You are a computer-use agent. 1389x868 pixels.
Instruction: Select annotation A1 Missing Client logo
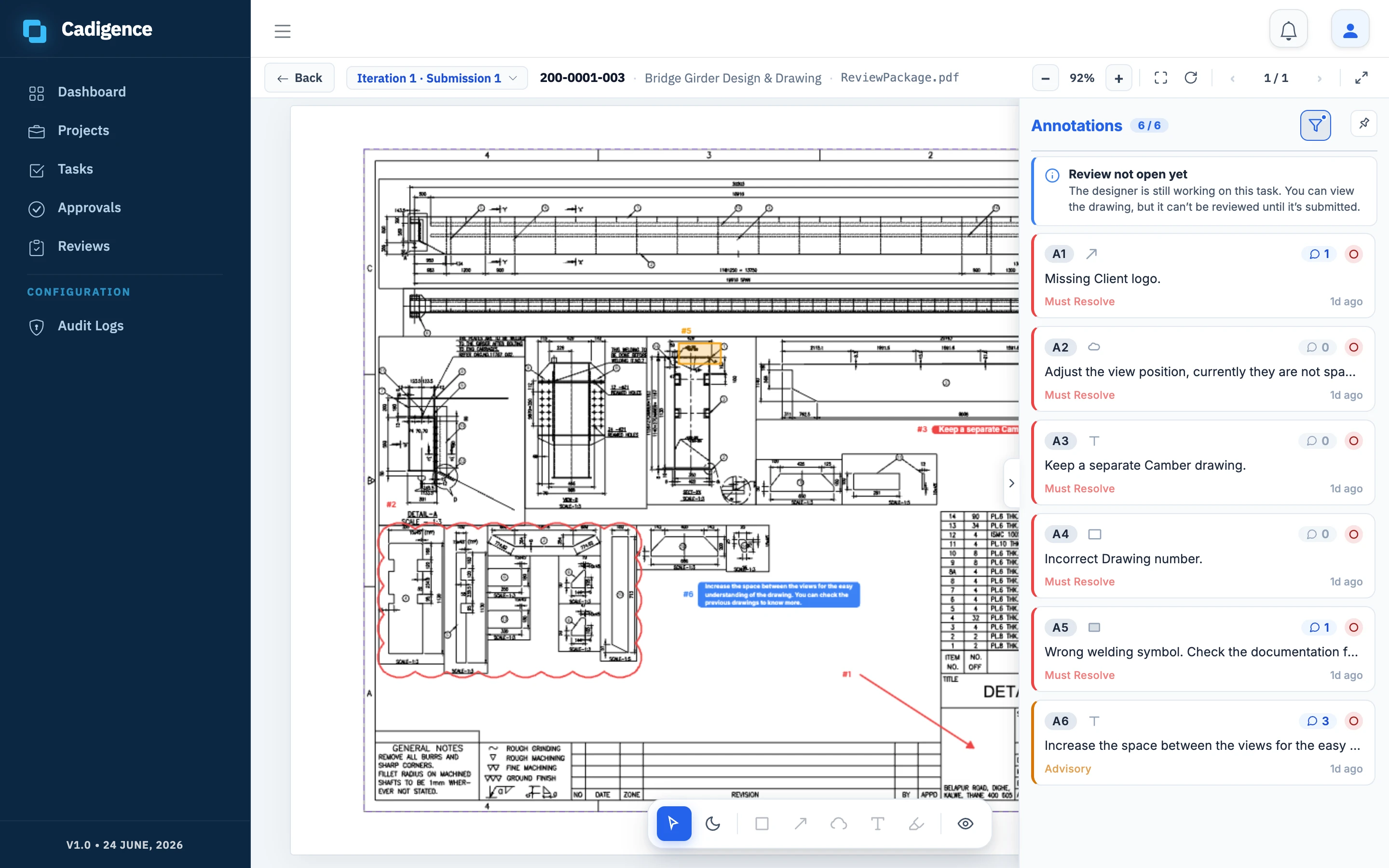1203,275
